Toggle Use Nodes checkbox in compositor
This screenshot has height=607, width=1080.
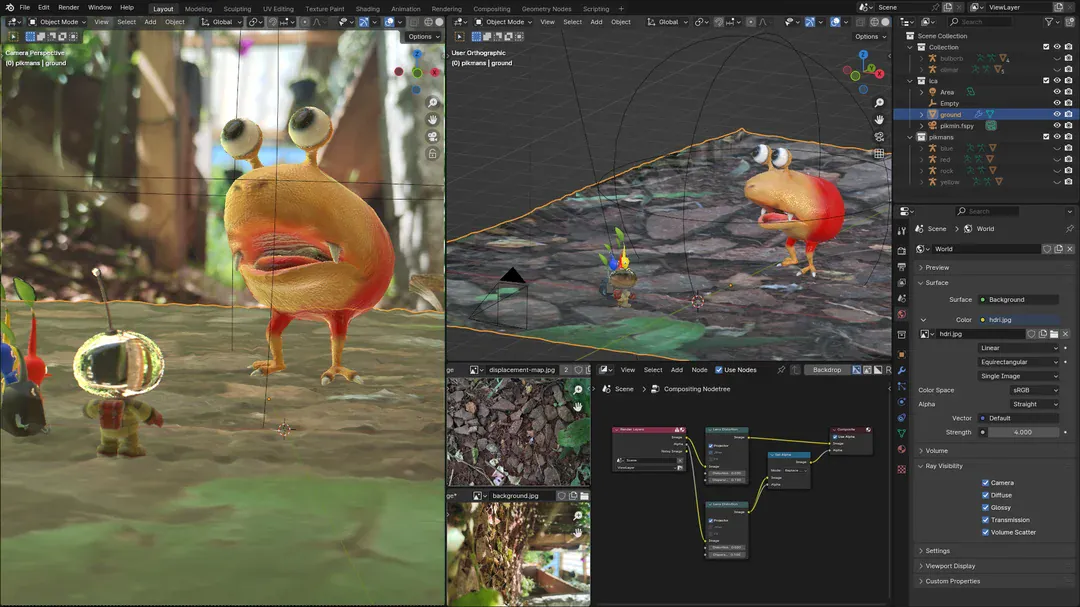pos(719,370)
